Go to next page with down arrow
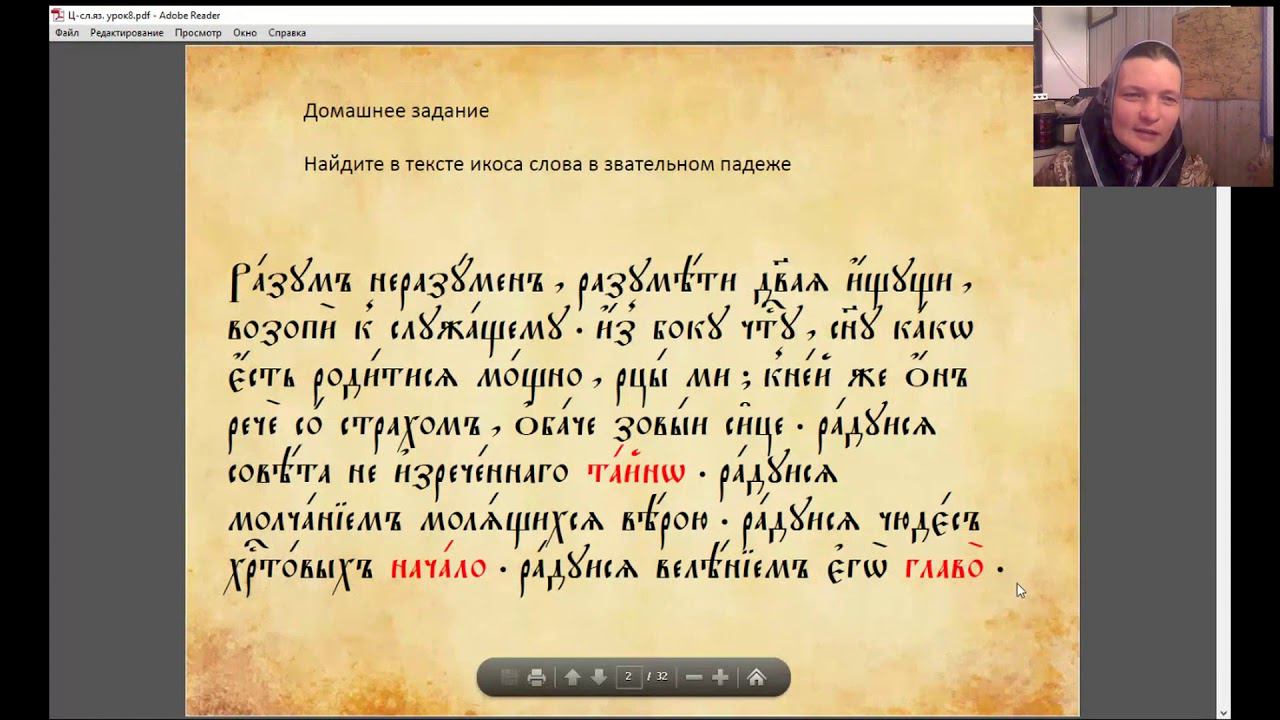 [599, 677]
